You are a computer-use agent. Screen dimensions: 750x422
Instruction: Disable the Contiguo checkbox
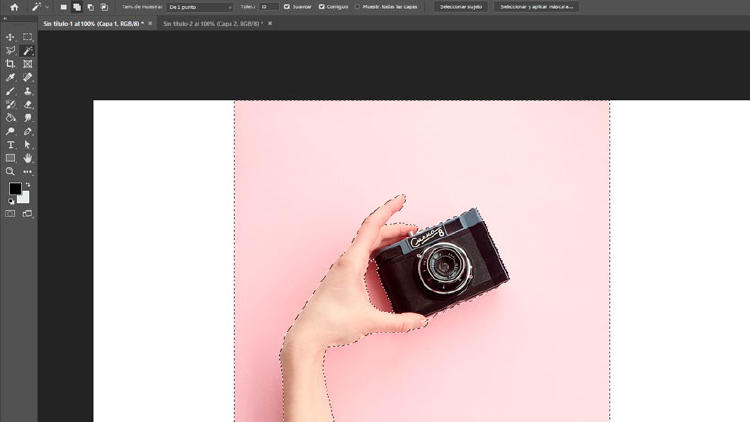coord(322,7)
